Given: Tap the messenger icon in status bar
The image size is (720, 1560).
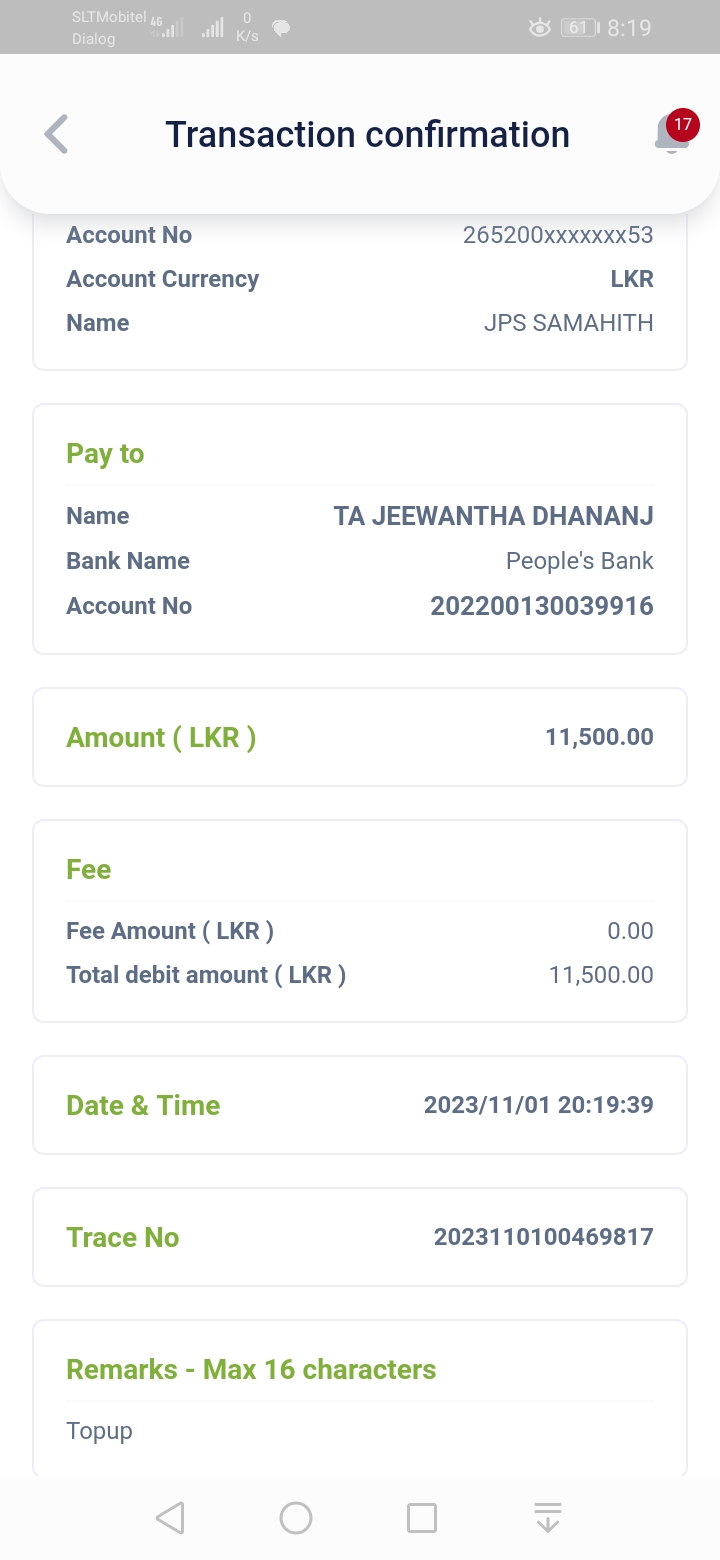Looking at the screenshot, I should click(281, 28).
